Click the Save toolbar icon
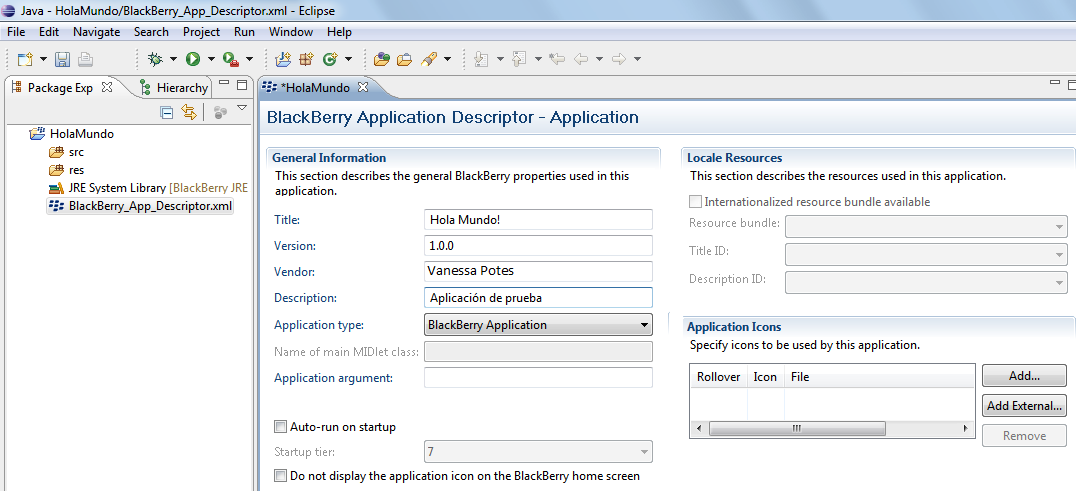The image size is (1076, 491). 62,60
